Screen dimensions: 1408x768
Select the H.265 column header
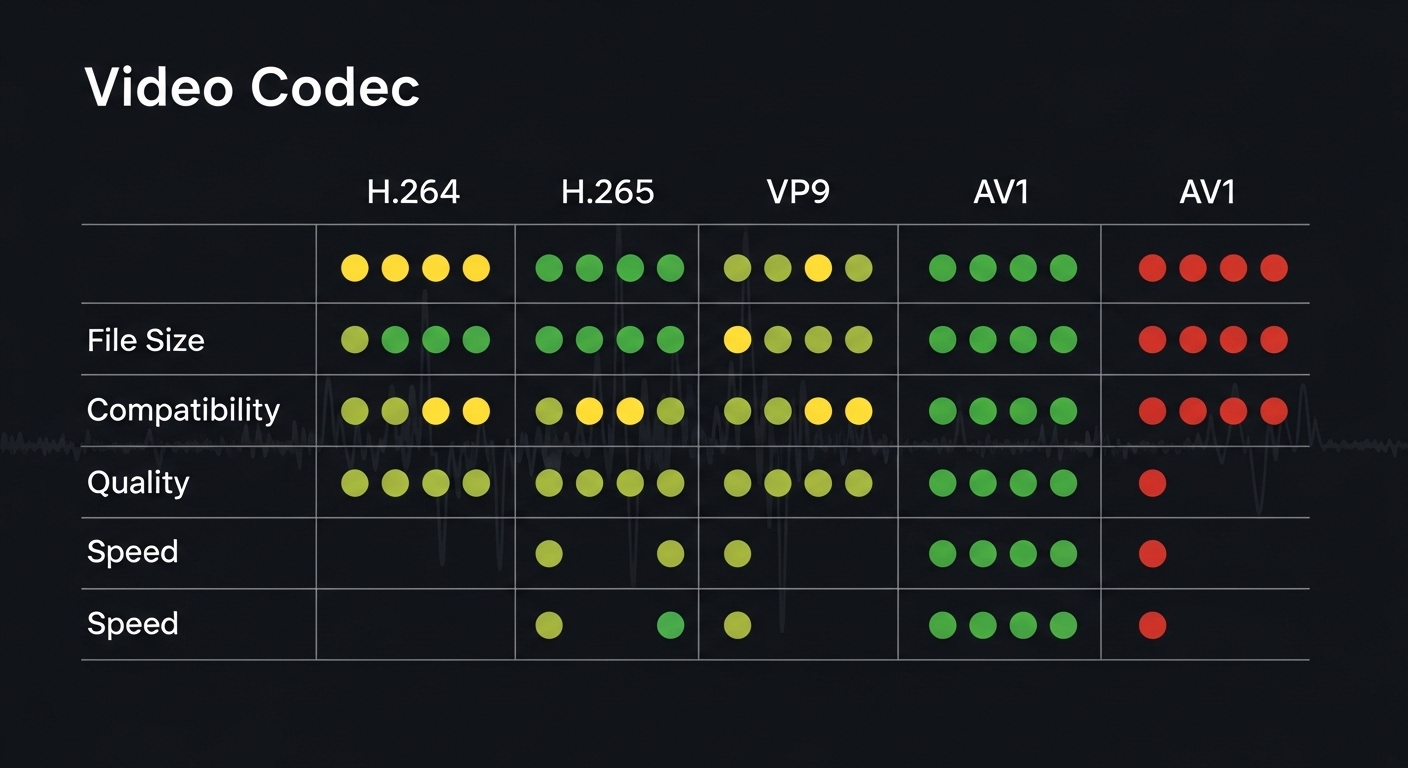608,192
